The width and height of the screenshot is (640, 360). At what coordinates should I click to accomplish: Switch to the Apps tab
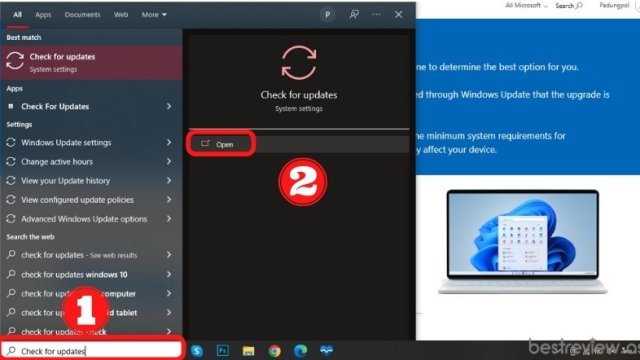point(43,15)
